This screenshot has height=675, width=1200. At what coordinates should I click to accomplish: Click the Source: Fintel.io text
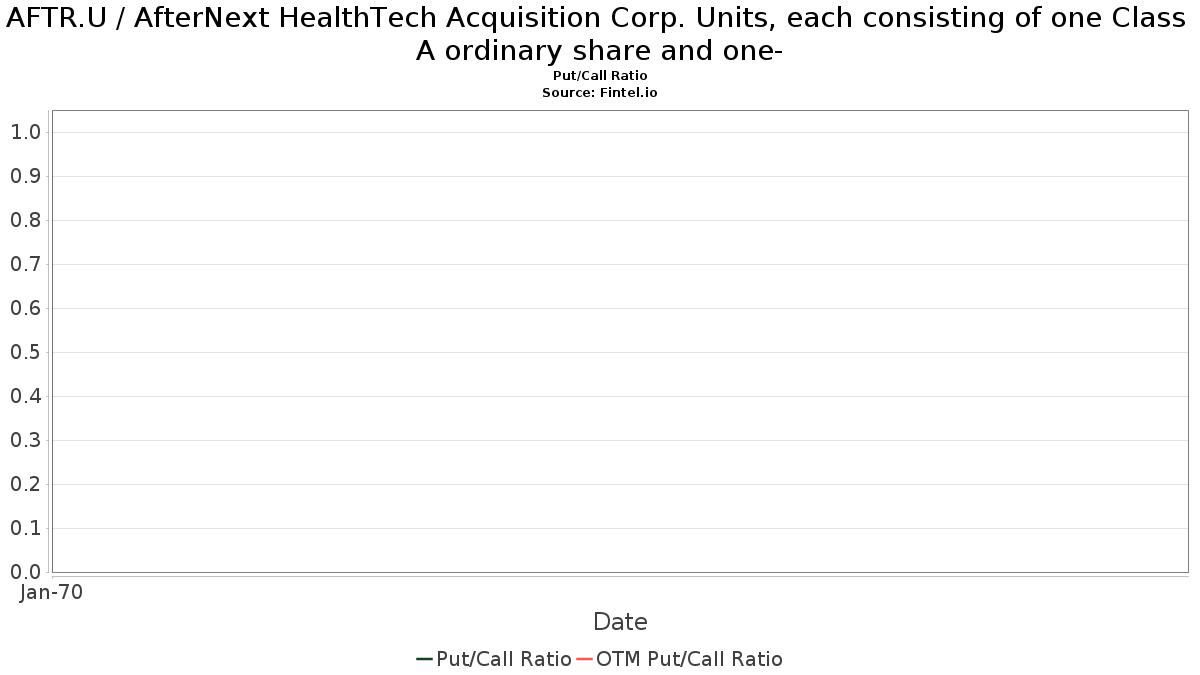coord(600,92)
